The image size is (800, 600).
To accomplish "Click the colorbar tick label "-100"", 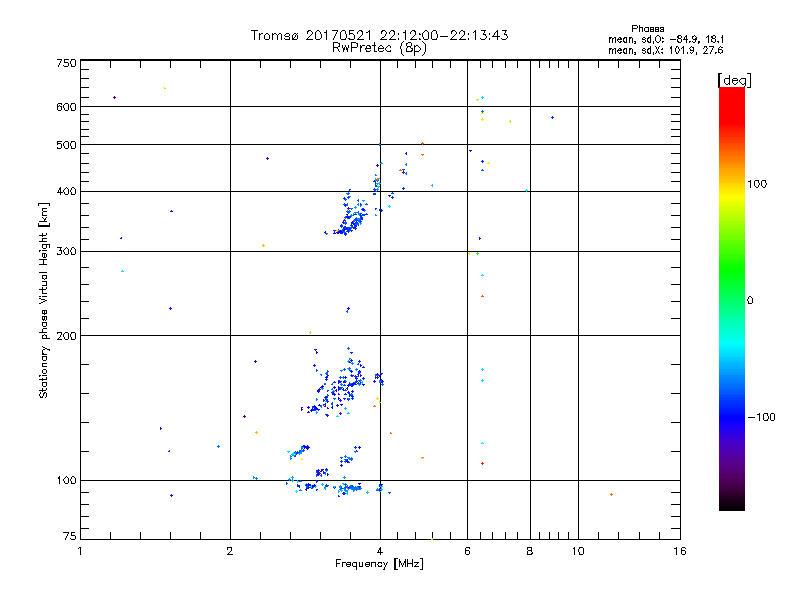I will 761,417.
